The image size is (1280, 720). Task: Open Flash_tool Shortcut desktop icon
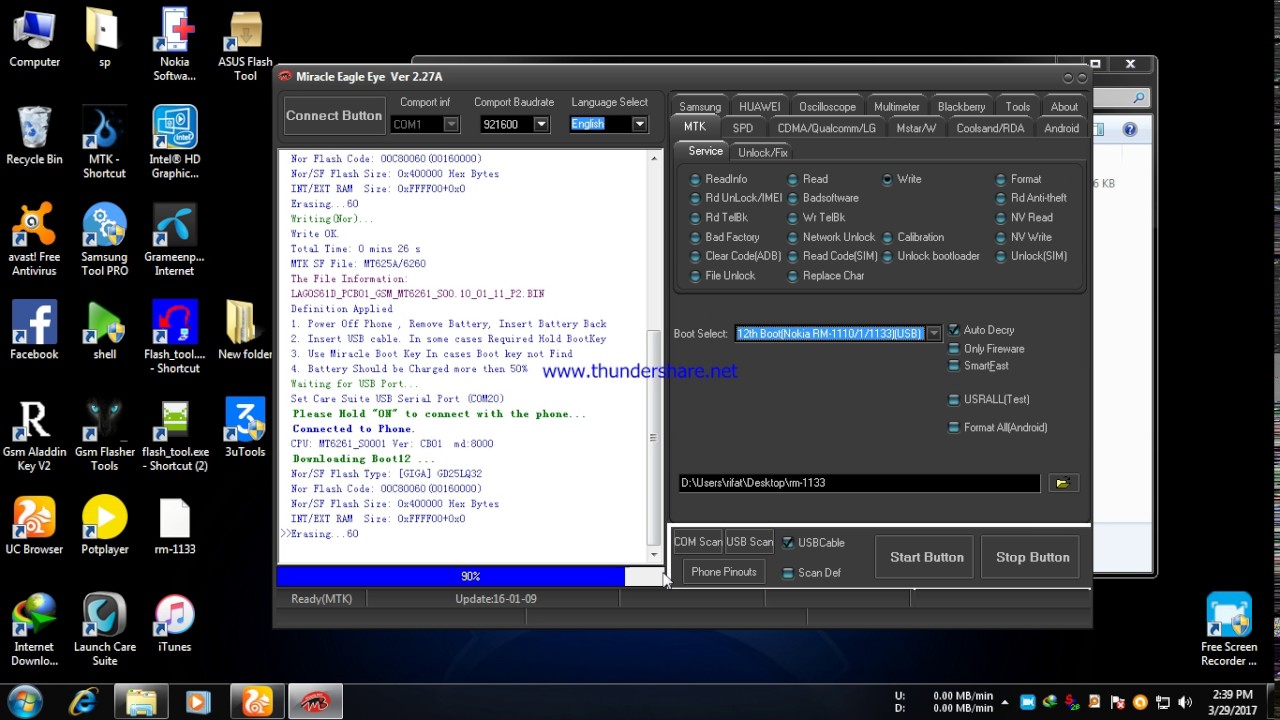coord(174,338)
